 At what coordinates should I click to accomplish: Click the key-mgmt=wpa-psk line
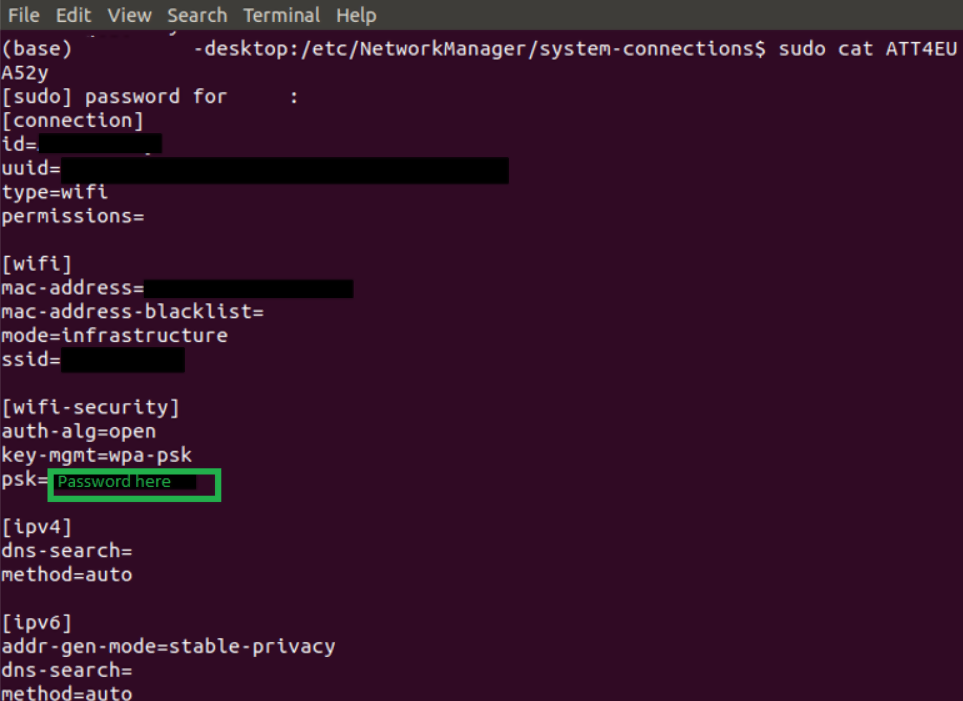[96, 456]
